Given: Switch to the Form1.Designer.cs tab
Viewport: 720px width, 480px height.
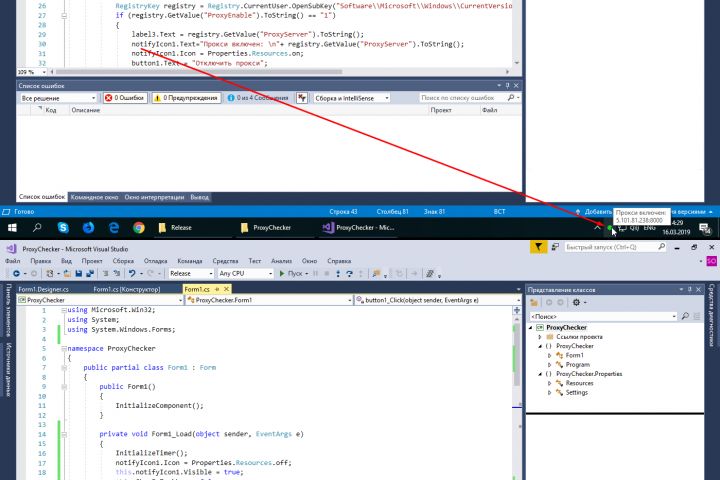Looking at the screenshot, I should pos(43,289).
